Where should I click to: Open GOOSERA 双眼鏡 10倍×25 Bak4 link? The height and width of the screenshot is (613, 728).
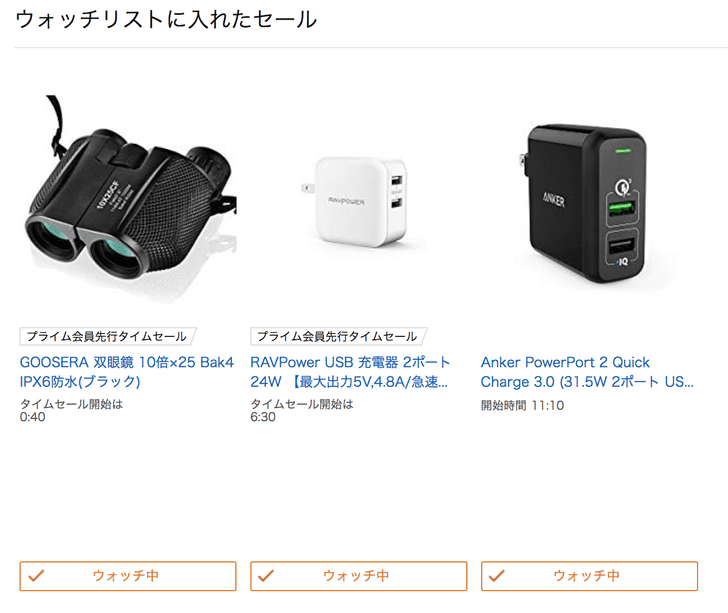[127, 362]
